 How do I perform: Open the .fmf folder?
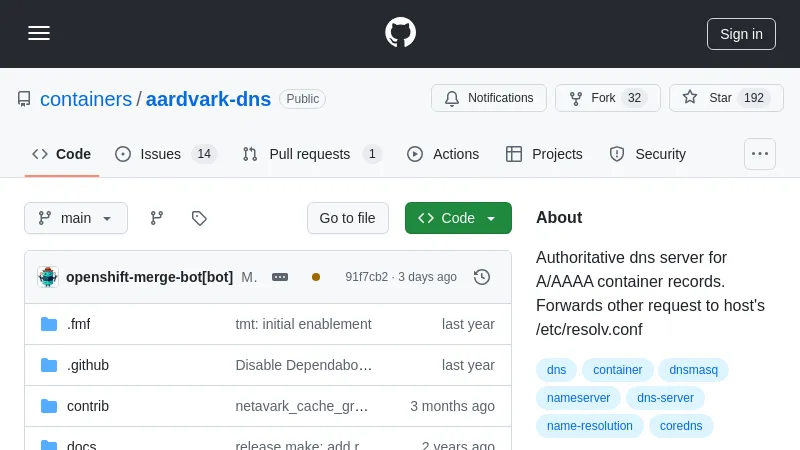(78, 324)
